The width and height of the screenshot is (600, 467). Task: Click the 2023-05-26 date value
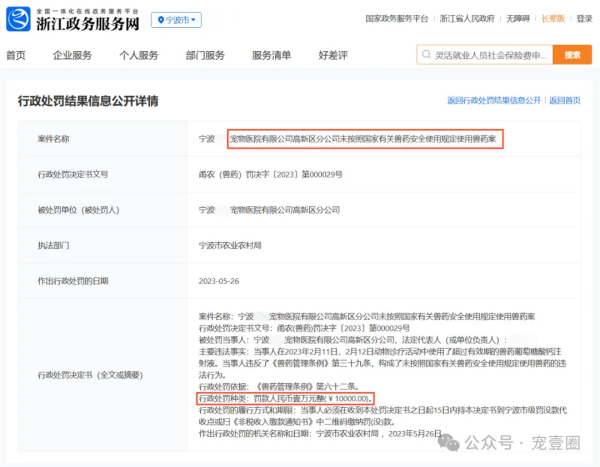click(x=219, y=281)
